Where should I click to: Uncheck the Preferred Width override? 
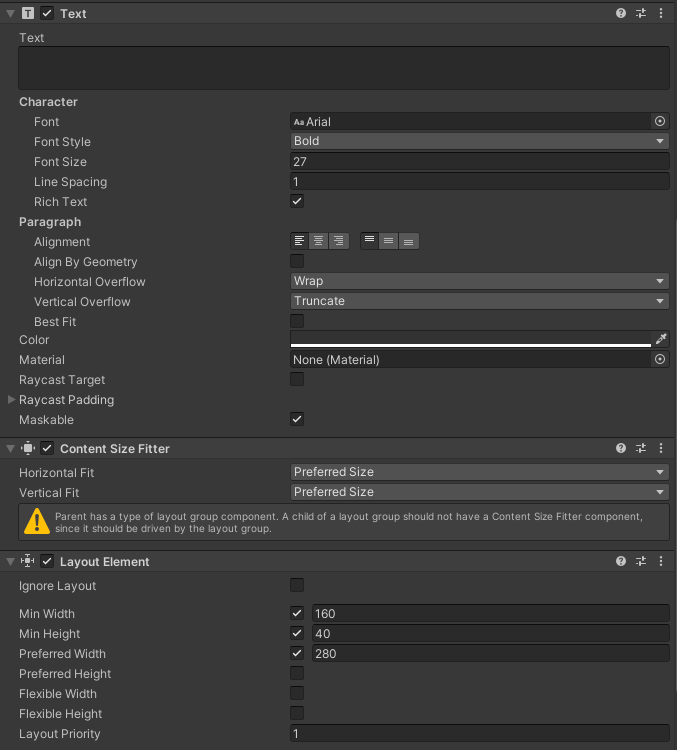[297, 653]
